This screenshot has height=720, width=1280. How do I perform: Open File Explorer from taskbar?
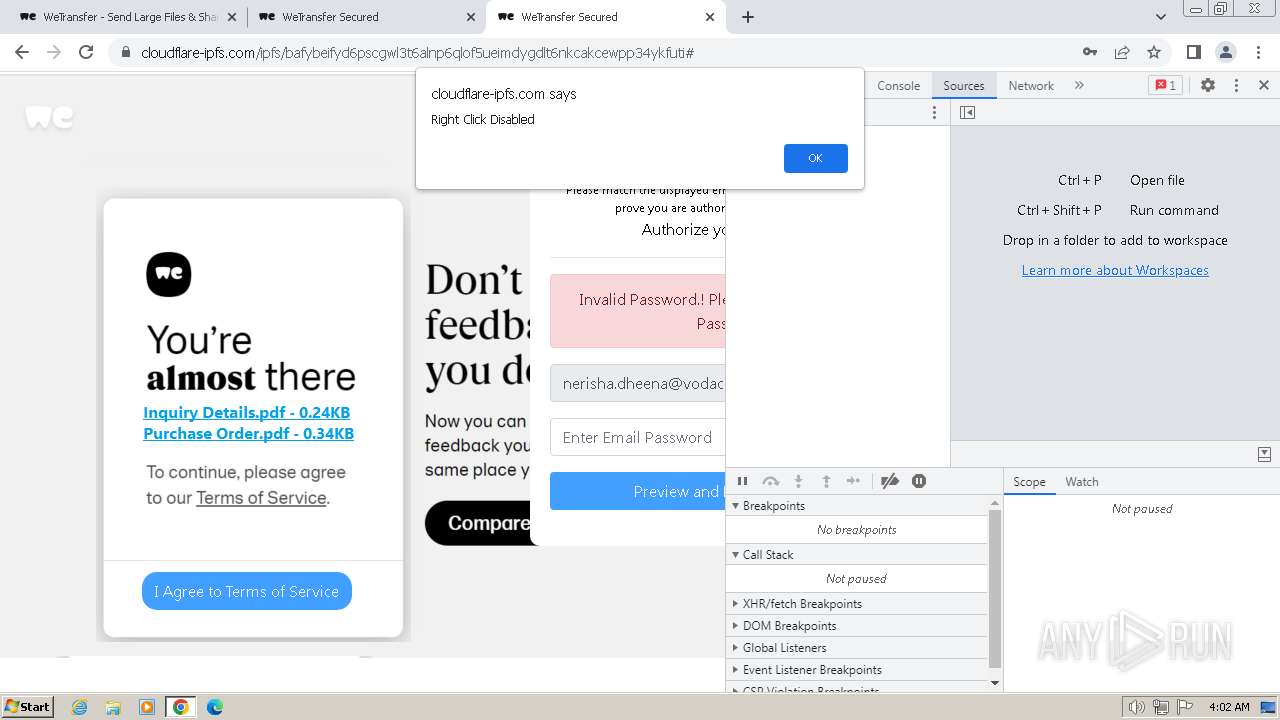(x=113, y=707)
